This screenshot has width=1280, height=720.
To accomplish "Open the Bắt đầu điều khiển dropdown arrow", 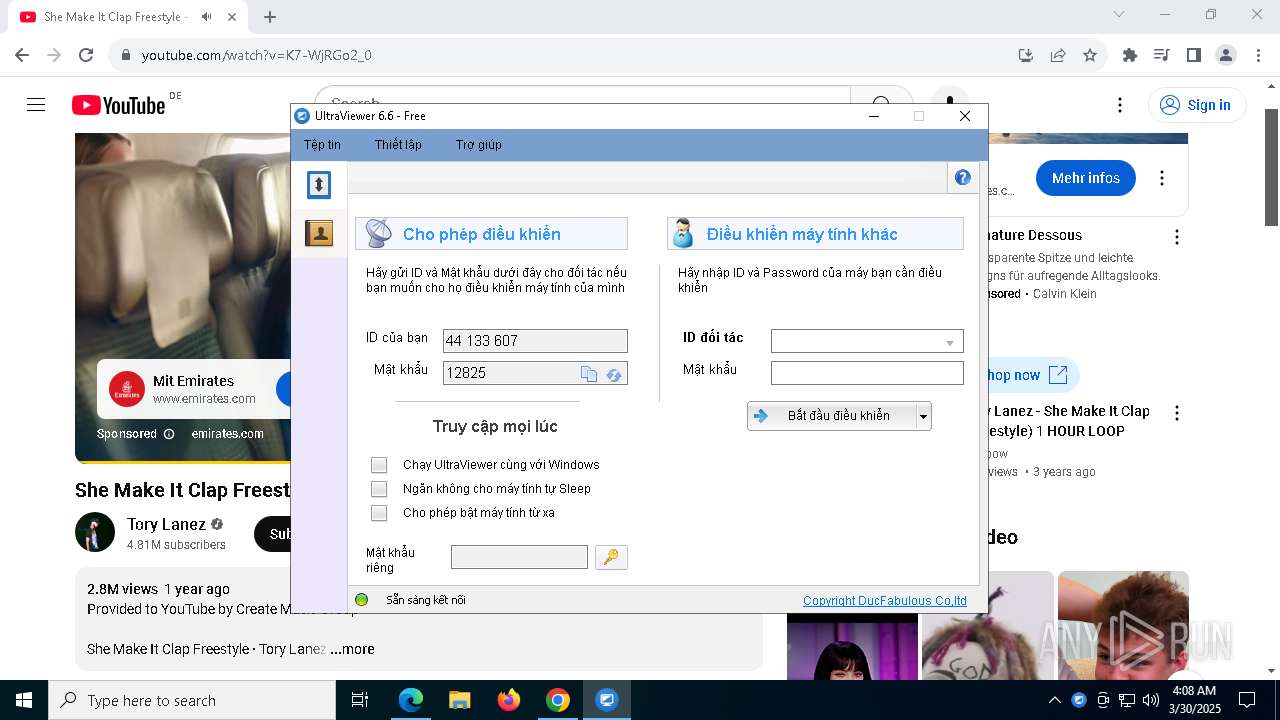I will pyautogui.click(x=924, y=416).
